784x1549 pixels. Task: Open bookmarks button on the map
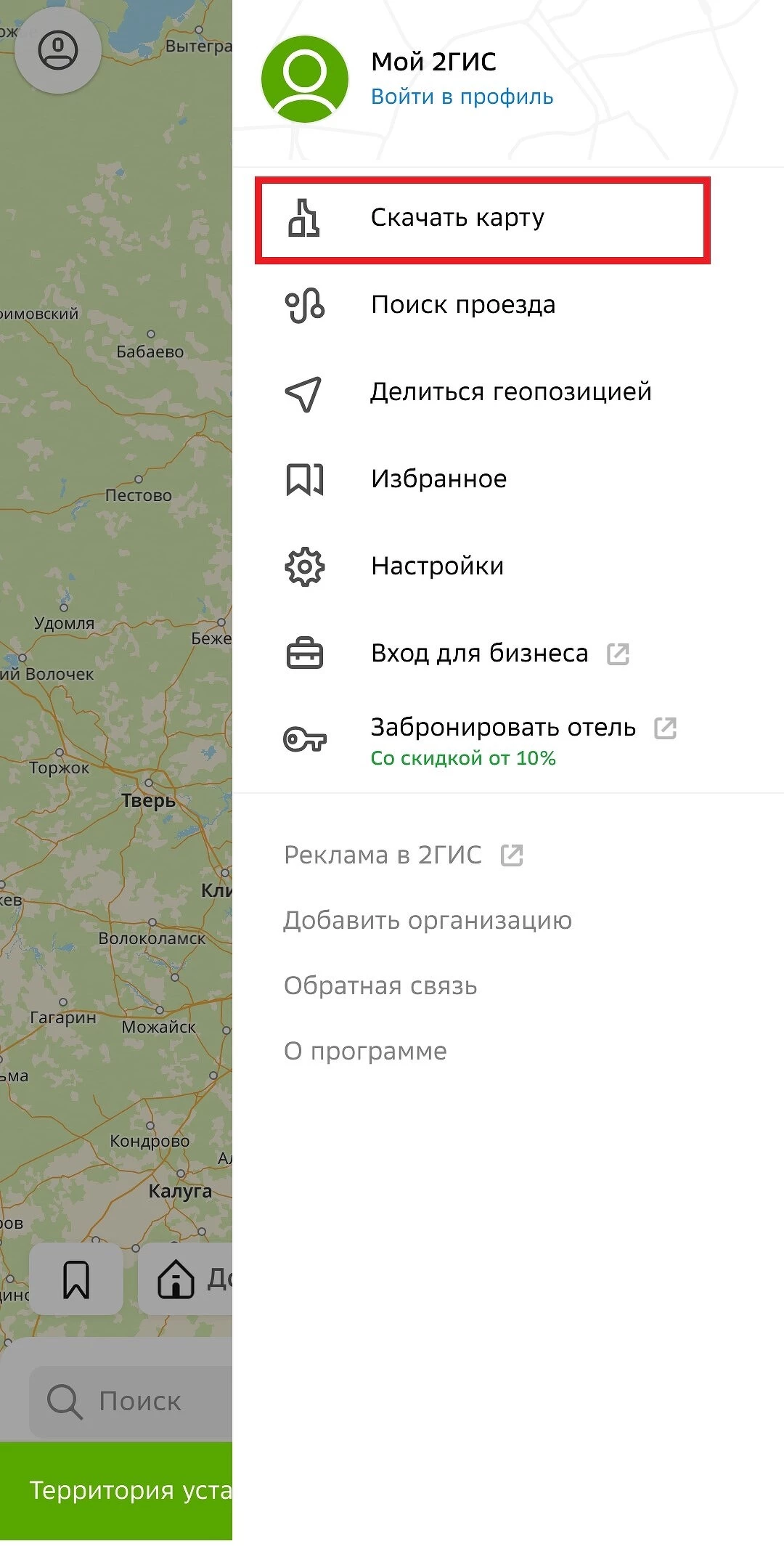coord(76,1279)
